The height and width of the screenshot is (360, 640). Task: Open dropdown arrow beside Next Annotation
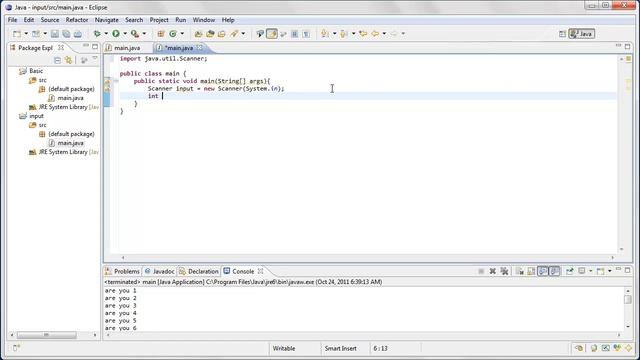(x=334, y=34)
